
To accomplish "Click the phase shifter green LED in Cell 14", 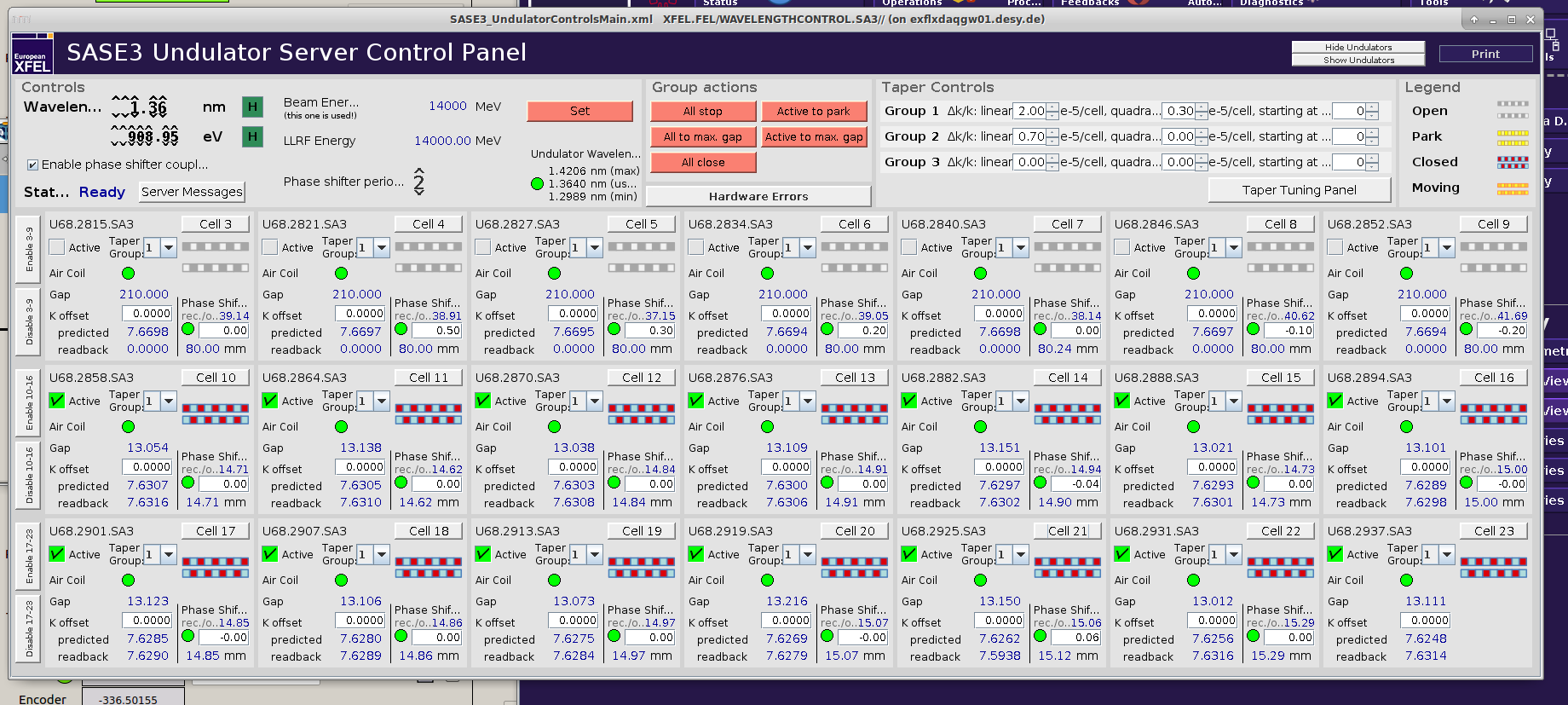I will [x=1040, y=483].
